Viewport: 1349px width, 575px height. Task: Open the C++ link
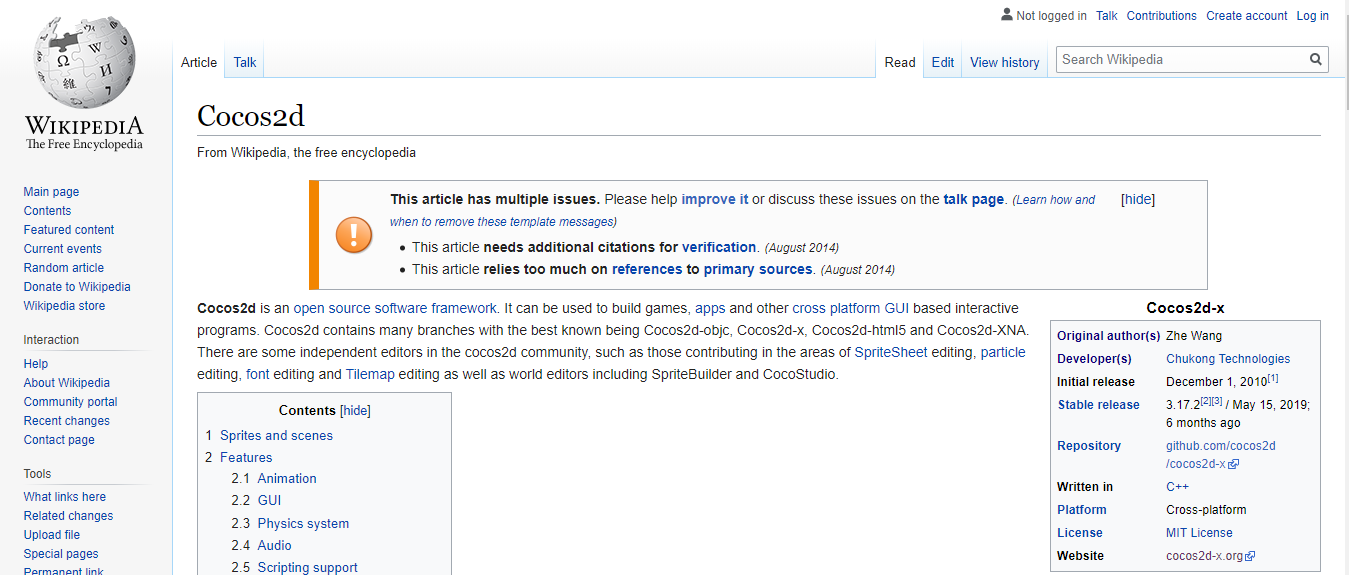pyautogui.click(x=1177, y=487)
